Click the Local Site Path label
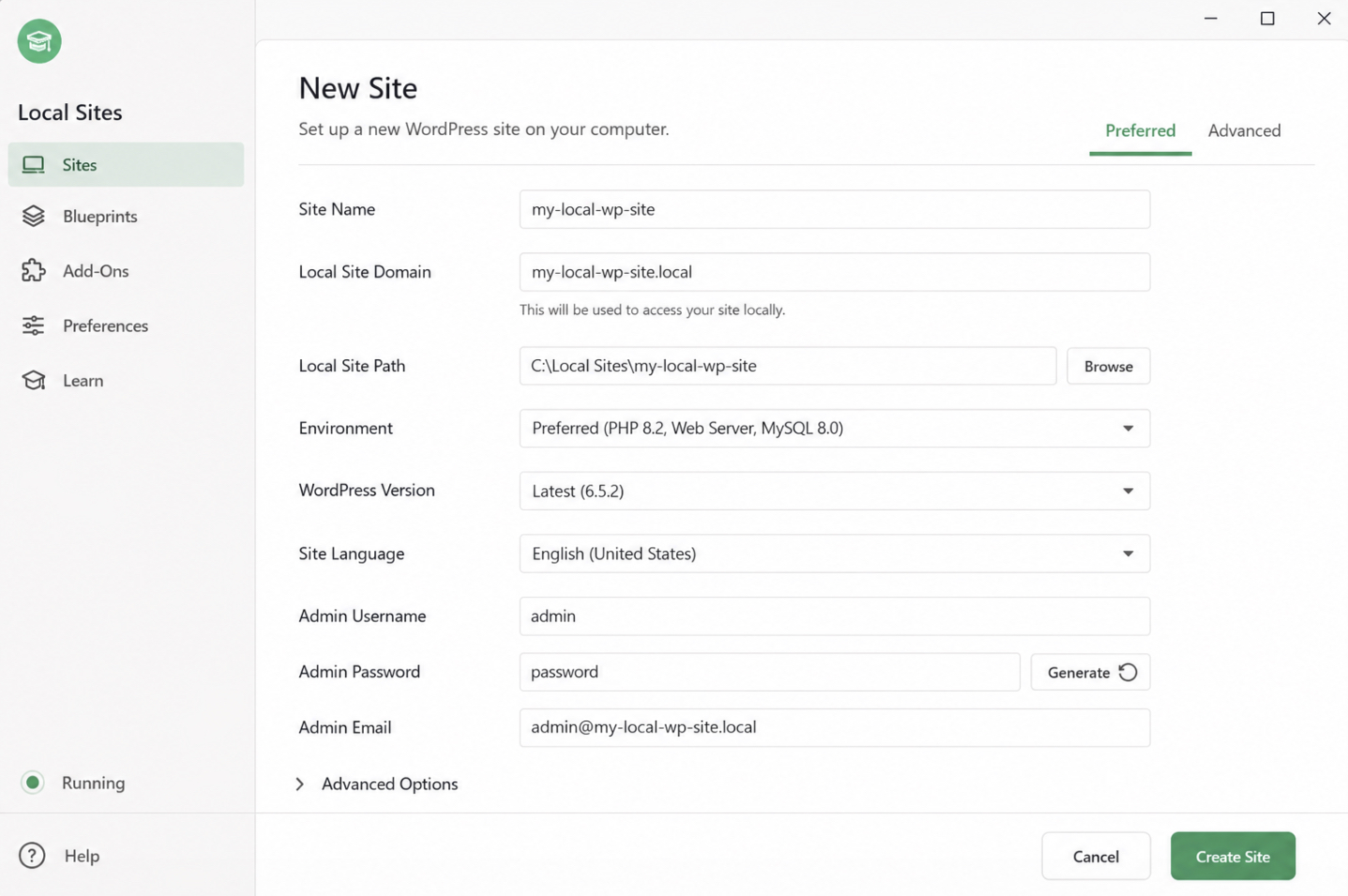Image resolution: width=1348 pixels, height=896 pixels. tap(352, 366)
